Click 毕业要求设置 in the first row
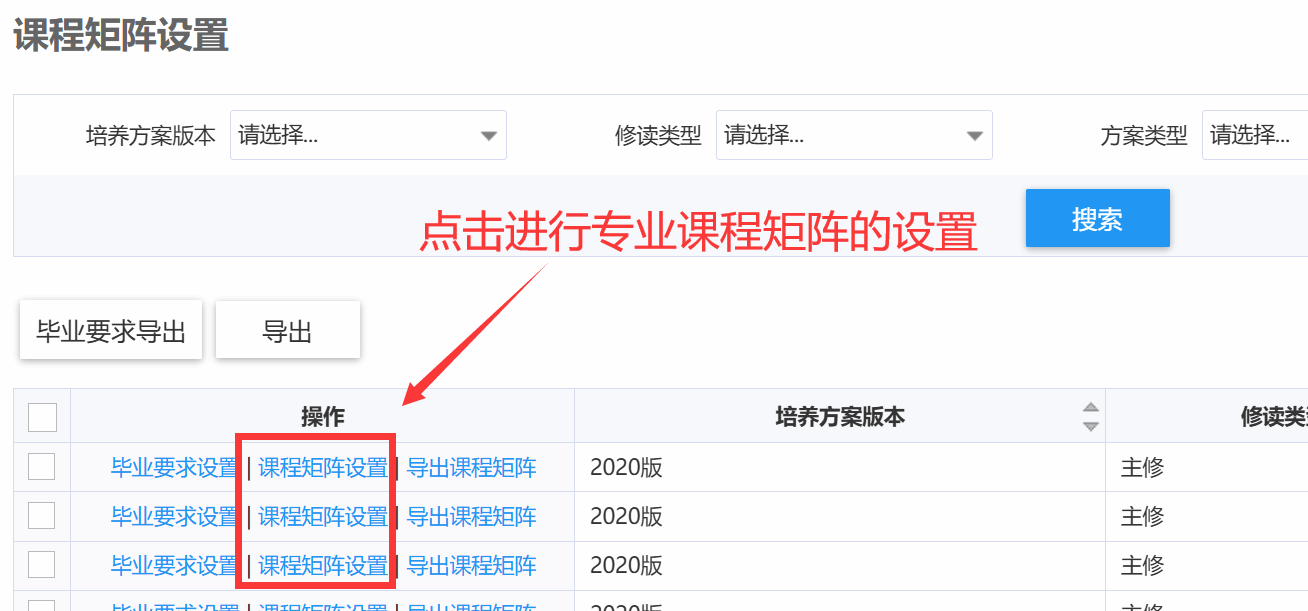Screen dimensions: 1308x611 coord(175,467)
